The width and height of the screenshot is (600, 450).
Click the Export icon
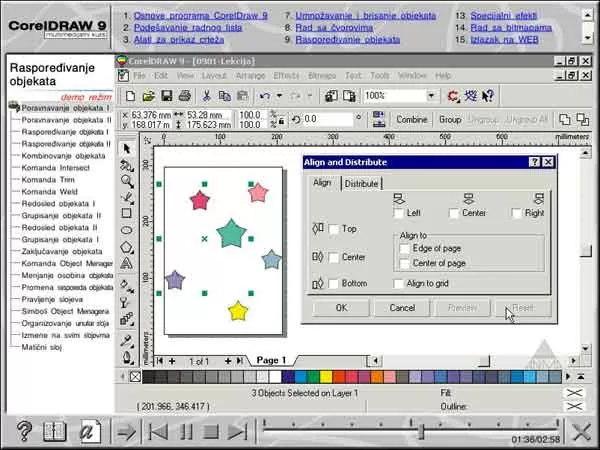349,96
